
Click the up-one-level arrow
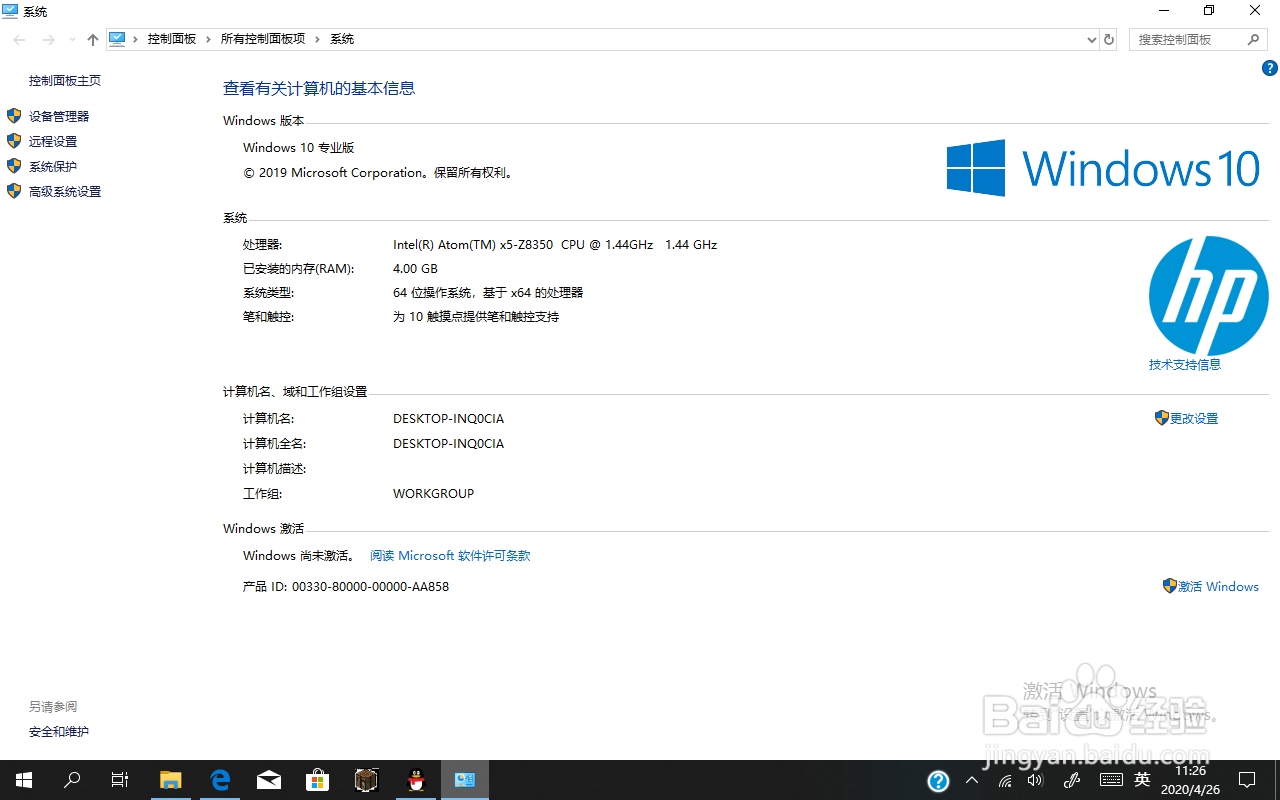click(93, 39)
